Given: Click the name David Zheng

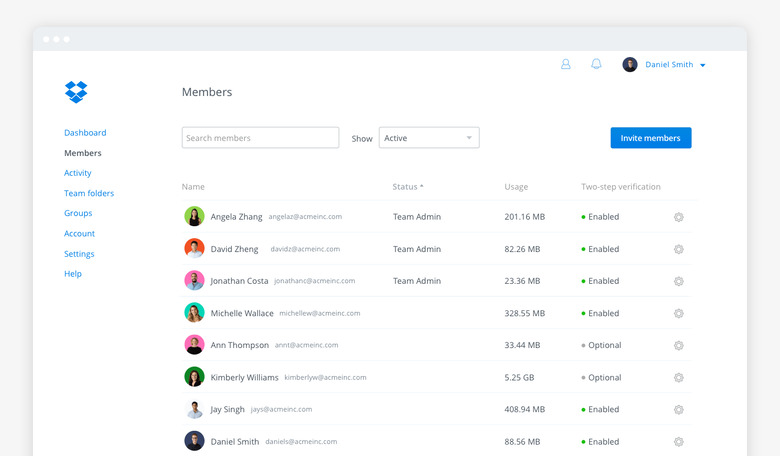Looking at the screenshot, I should 234,249.
